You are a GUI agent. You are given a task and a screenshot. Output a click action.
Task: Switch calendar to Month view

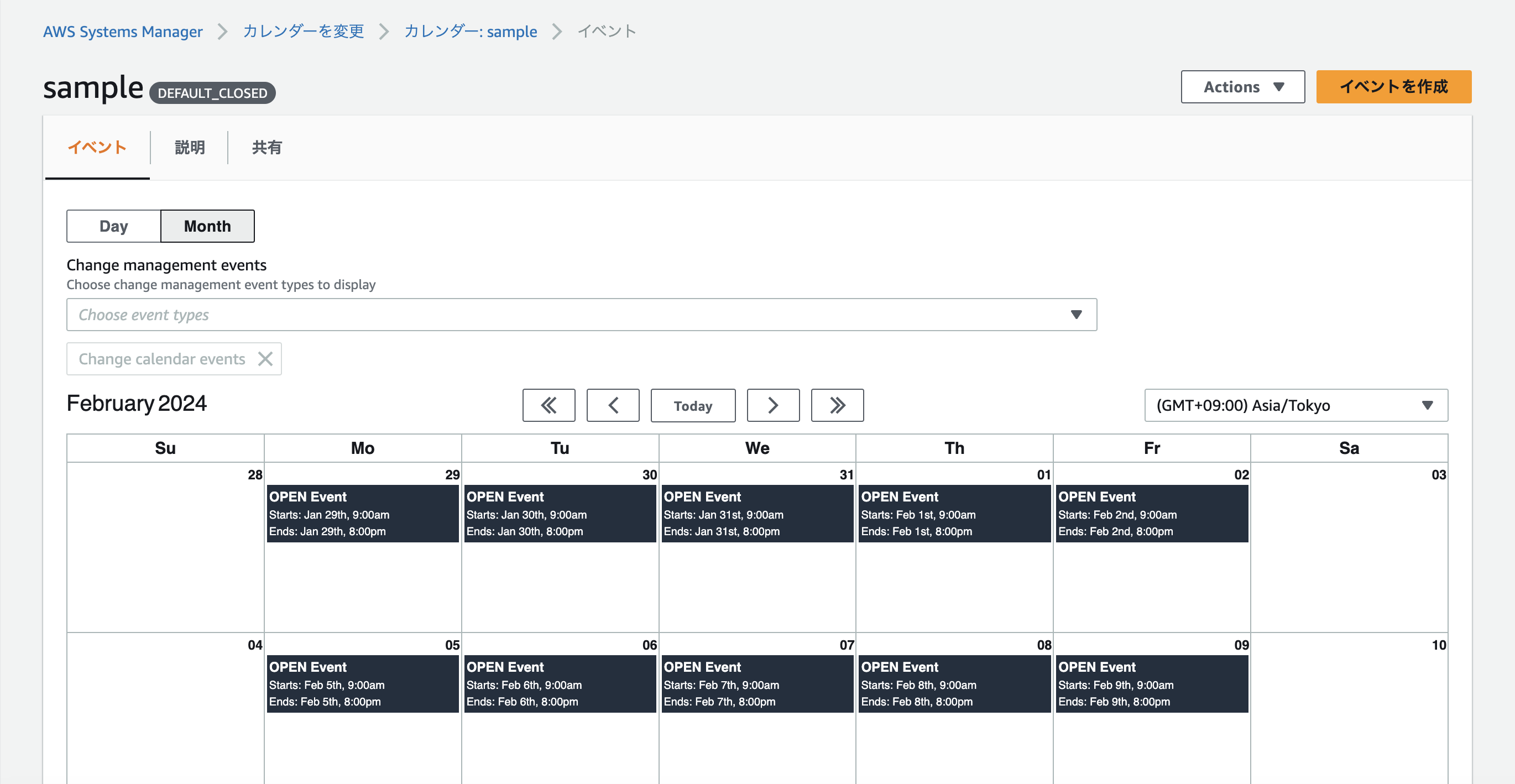(207, 226)
